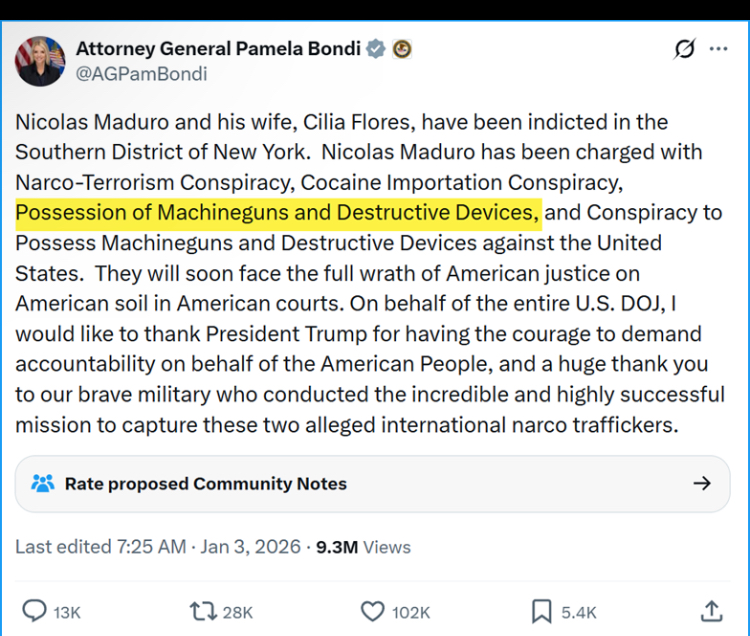The width and height of the screenshot is (750, 636).
Task: Open the Last edited timestamp link
Action: [x=157, y=547]
